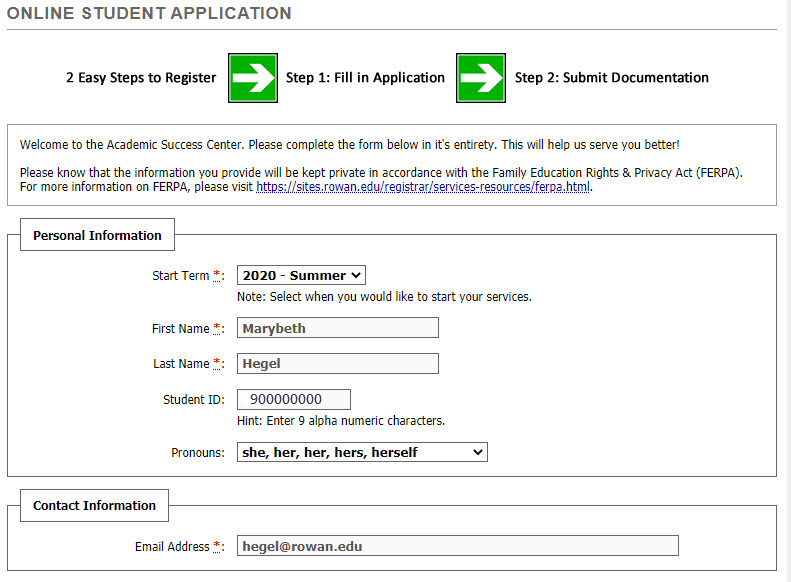Click the green arrow icon before Step 1
This screenshot has width=791, height=582.
252,78
